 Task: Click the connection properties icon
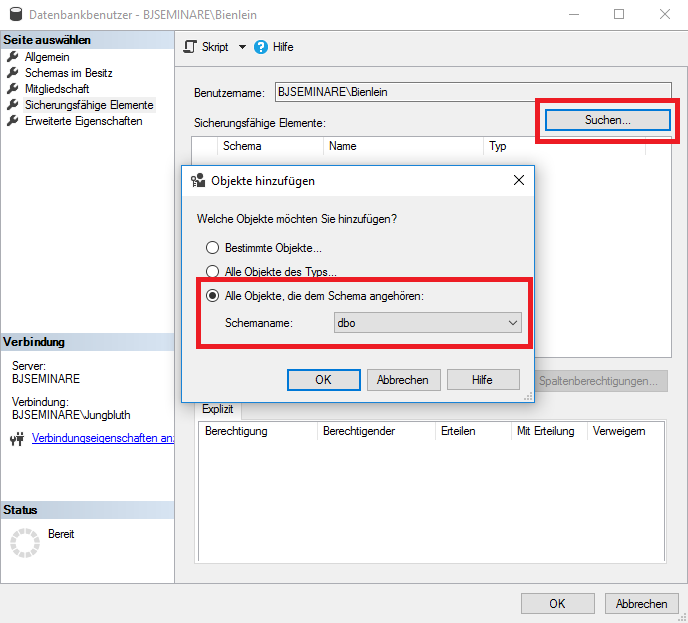tap(16, 439)
